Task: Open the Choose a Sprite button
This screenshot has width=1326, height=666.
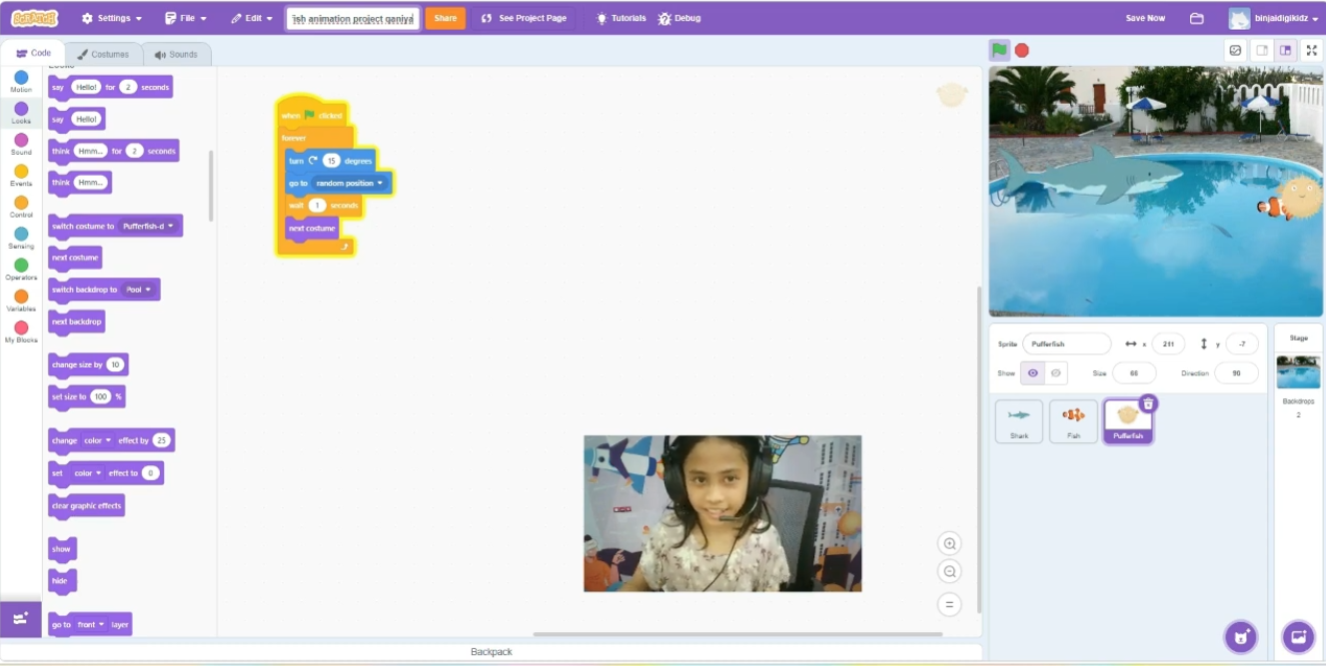Action: pyautogui.click(x=1241, y=637)
